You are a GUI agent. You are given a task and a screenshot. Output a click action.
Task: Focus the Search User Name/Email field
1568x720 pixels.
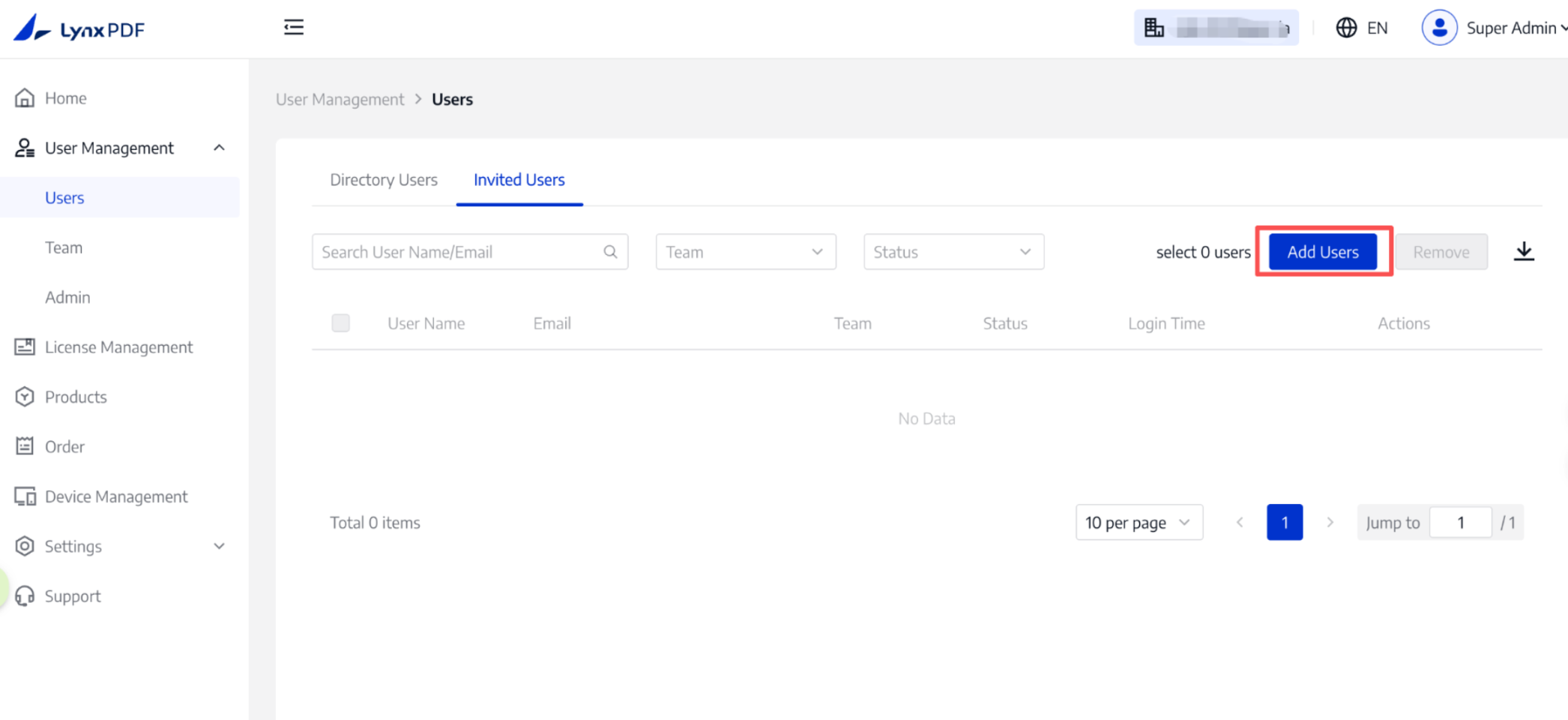tap(457, 252)
